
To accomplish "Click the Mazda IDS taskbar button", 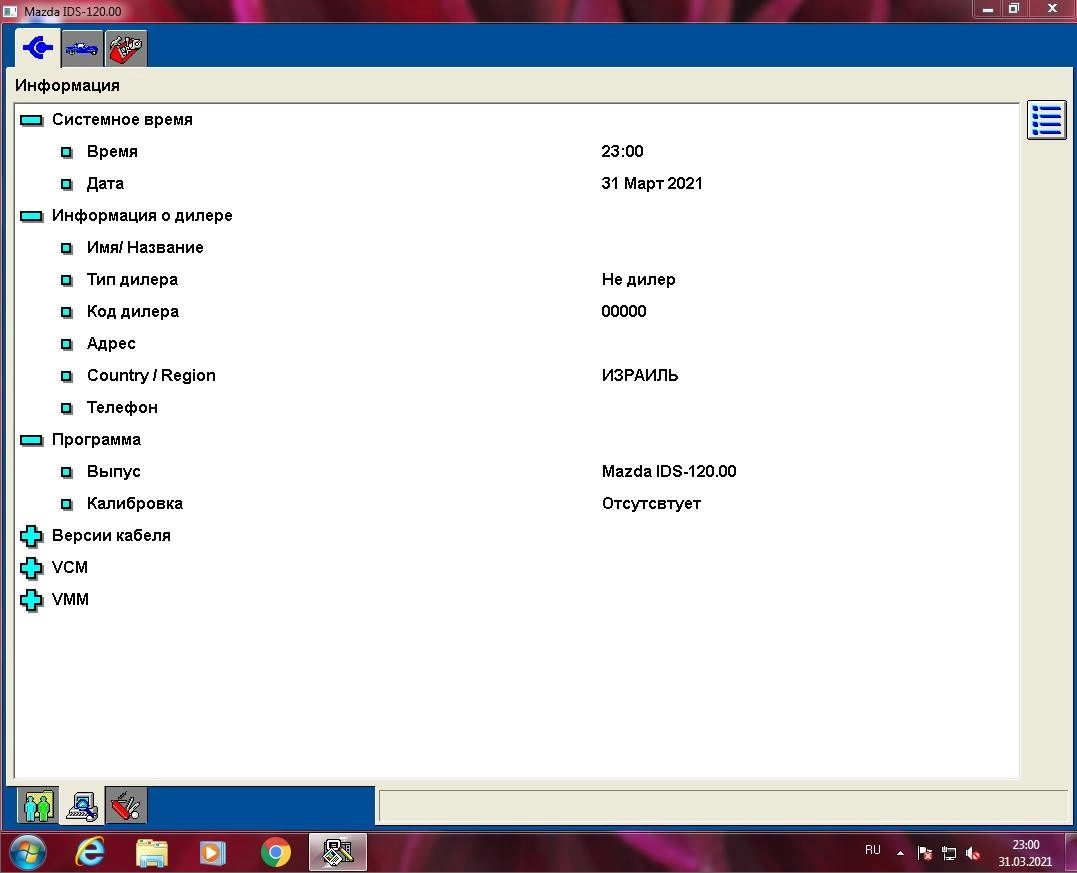I will click(337, 853).
